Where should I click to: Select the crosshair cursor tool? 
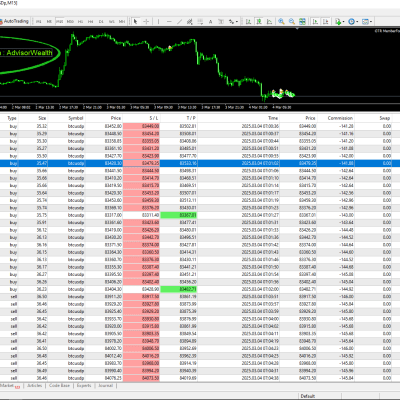(146, 22)
